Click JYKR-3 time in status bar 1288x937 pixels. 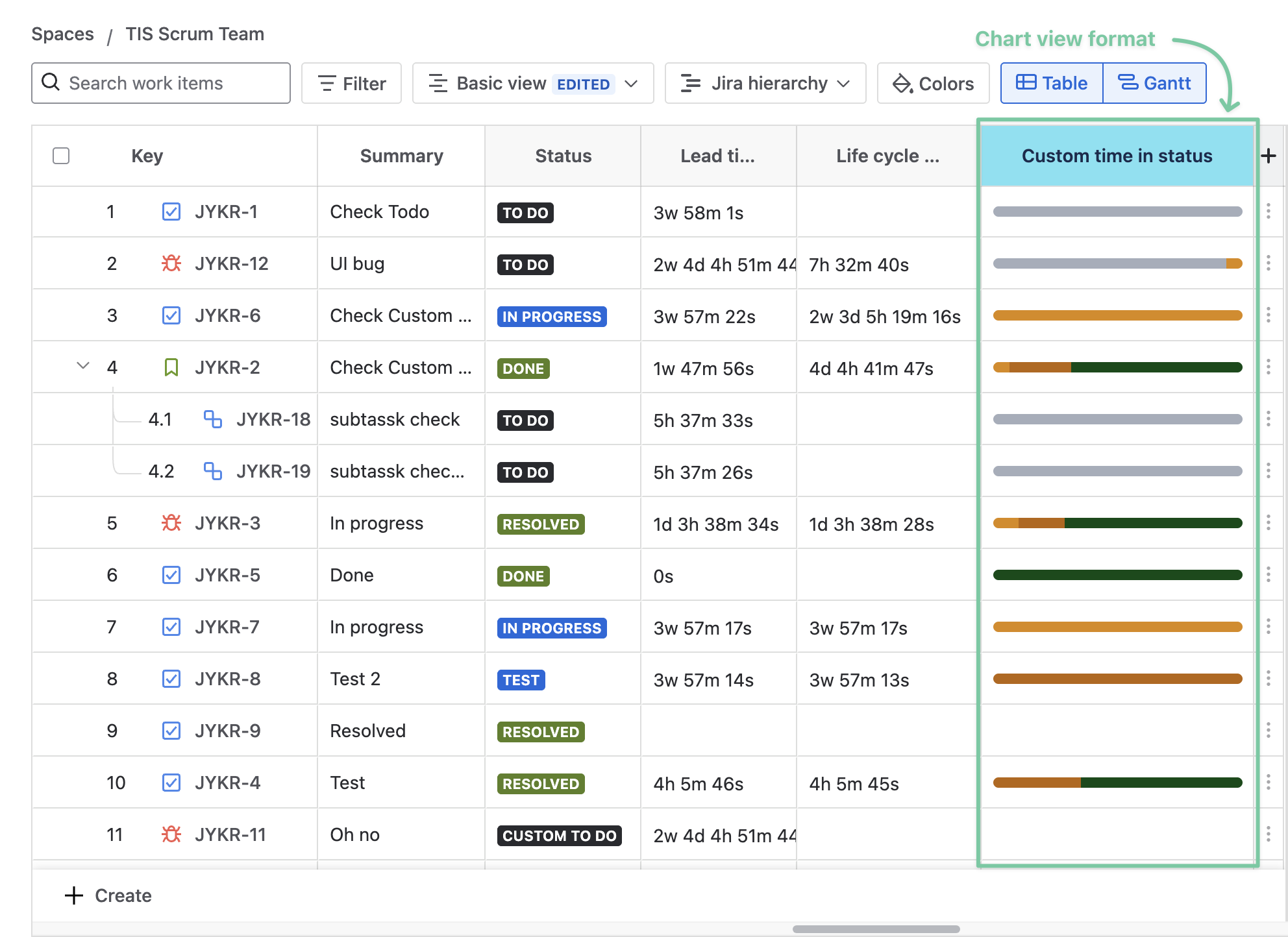[1117, 523]
